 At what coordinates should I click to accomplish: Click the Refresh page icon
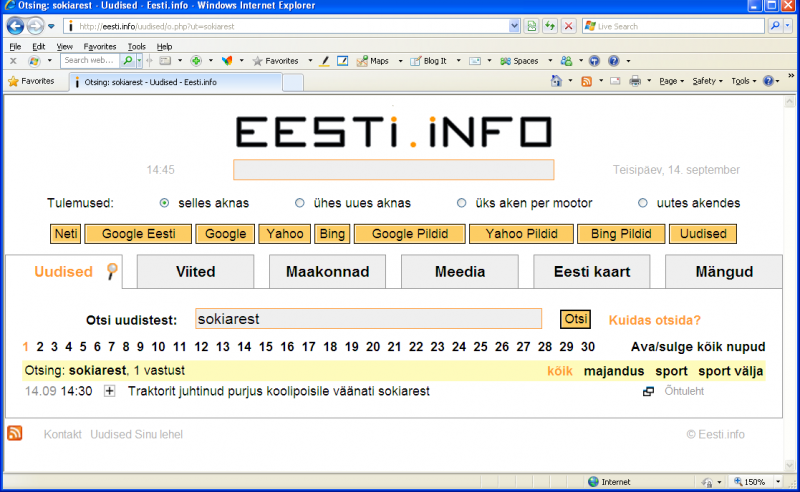pos(550,26)
